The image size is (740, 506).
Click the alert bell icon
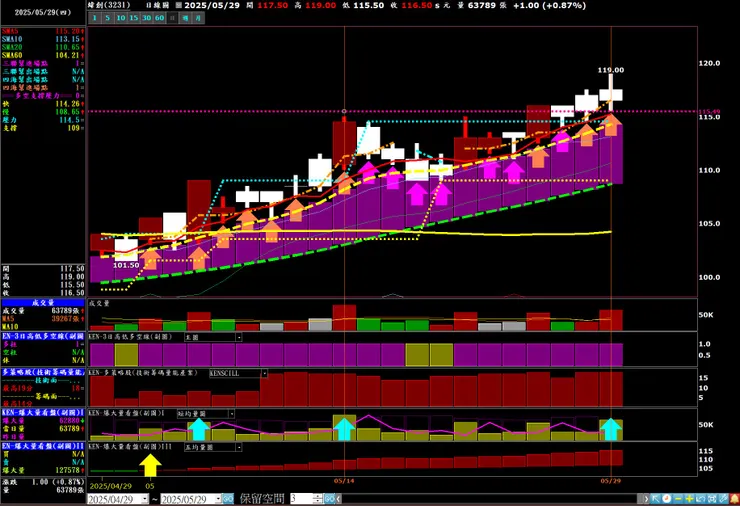click(x=734, y=499)
